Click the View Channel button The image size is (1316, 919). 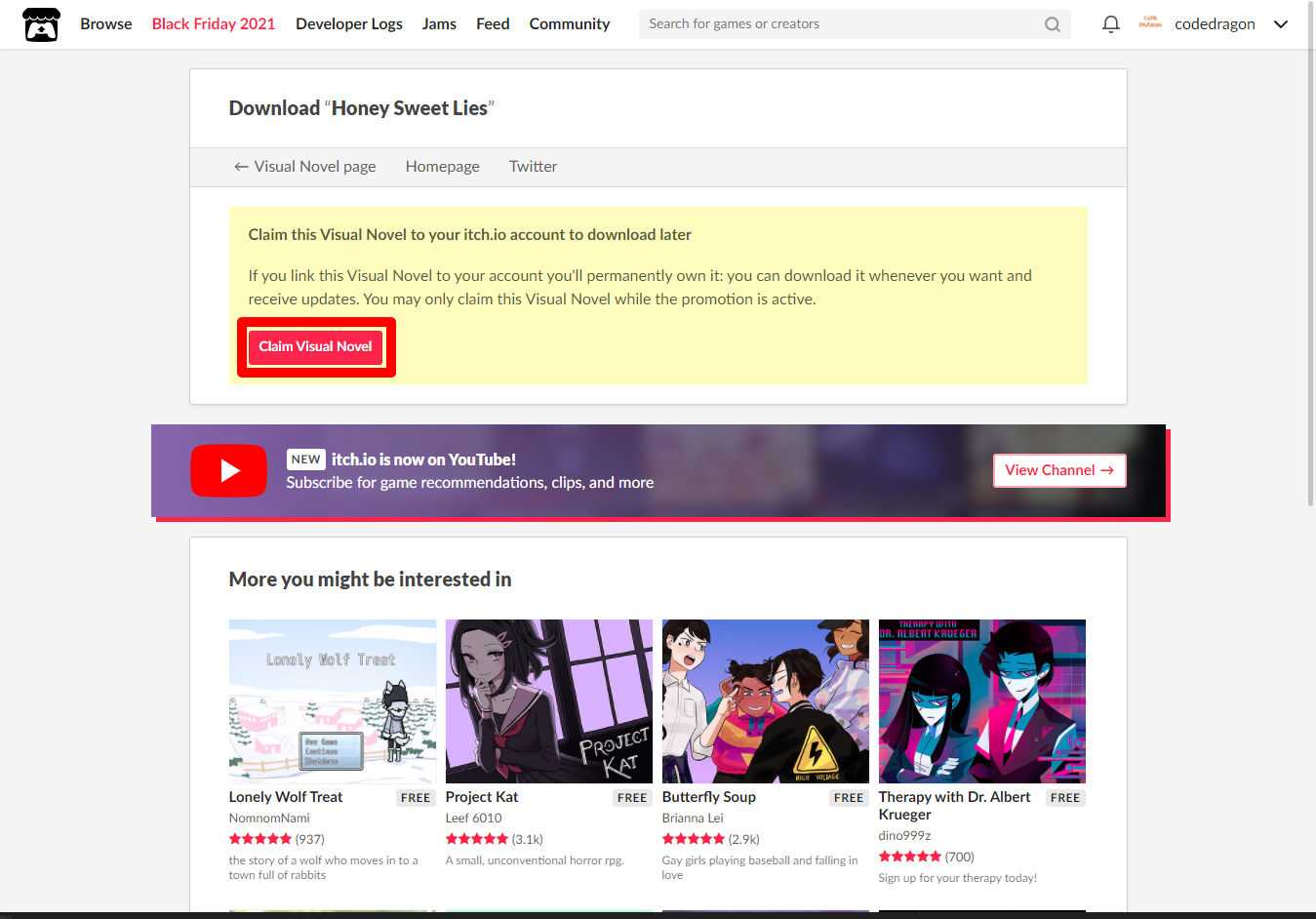coord(1059,470)
